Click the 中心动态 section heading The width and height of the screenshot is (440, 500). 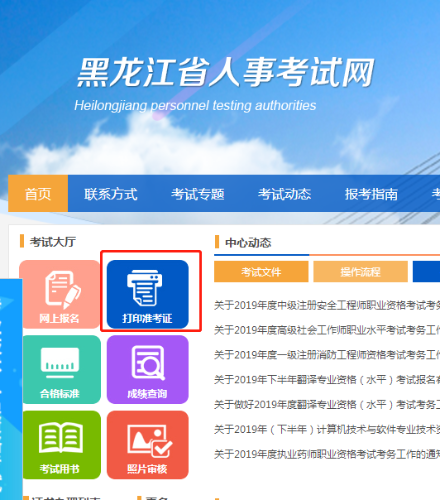pyautogui.click(x=248, y=242)
